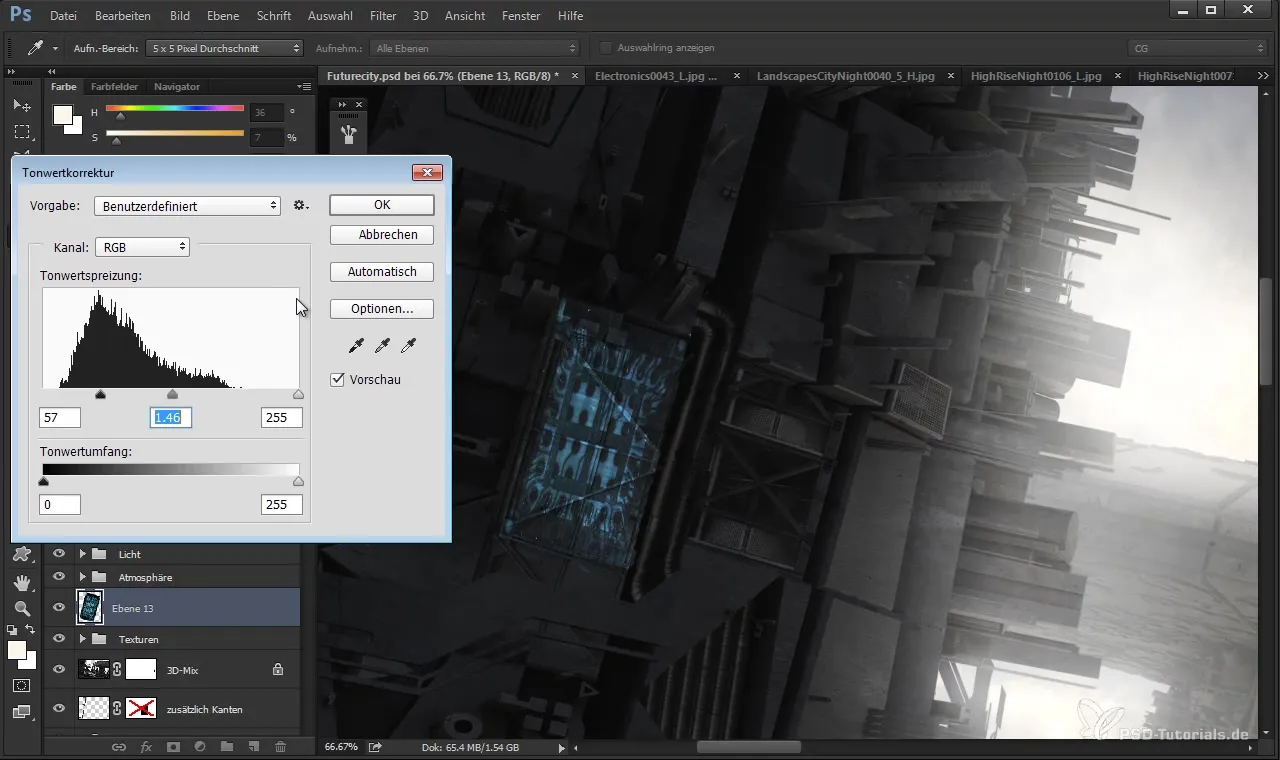Create new adjustment layer icon
Image resolution: width=1280 pixels, height=760 pixels.
pyautogui.click(x=200, y=747)
